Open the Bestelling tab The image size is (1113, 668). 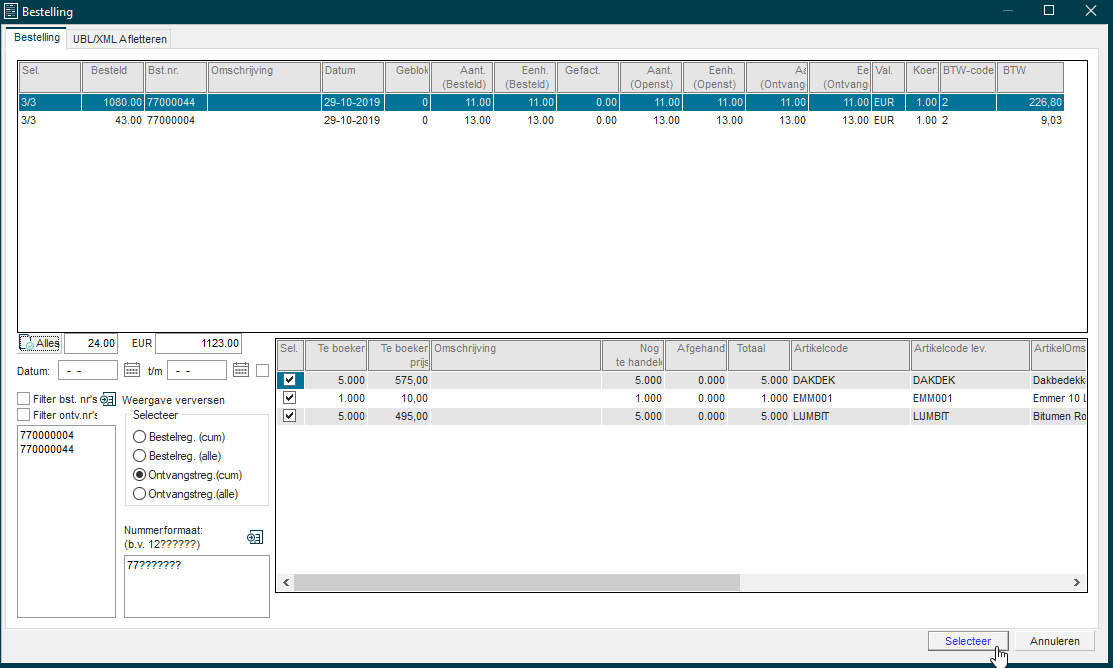(x=36, y=38)
